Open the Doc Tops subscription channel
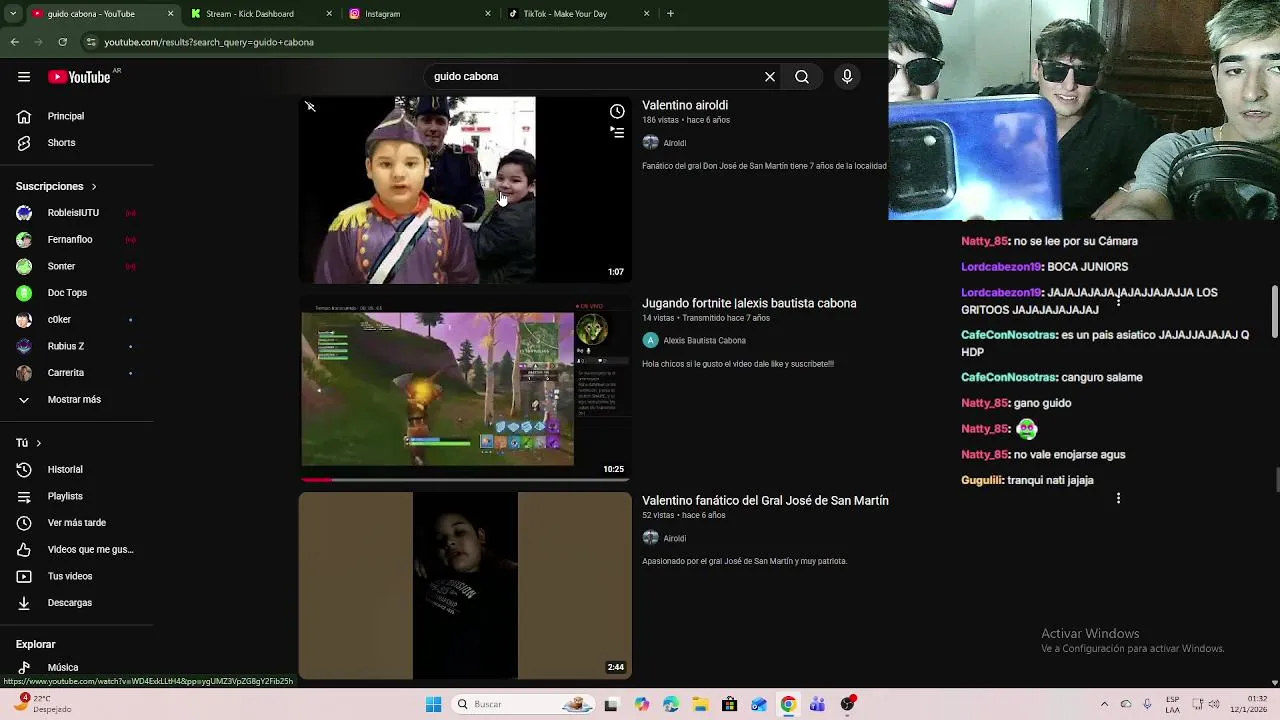This screenshot has width=1280, height=720. tap(76, 293)
